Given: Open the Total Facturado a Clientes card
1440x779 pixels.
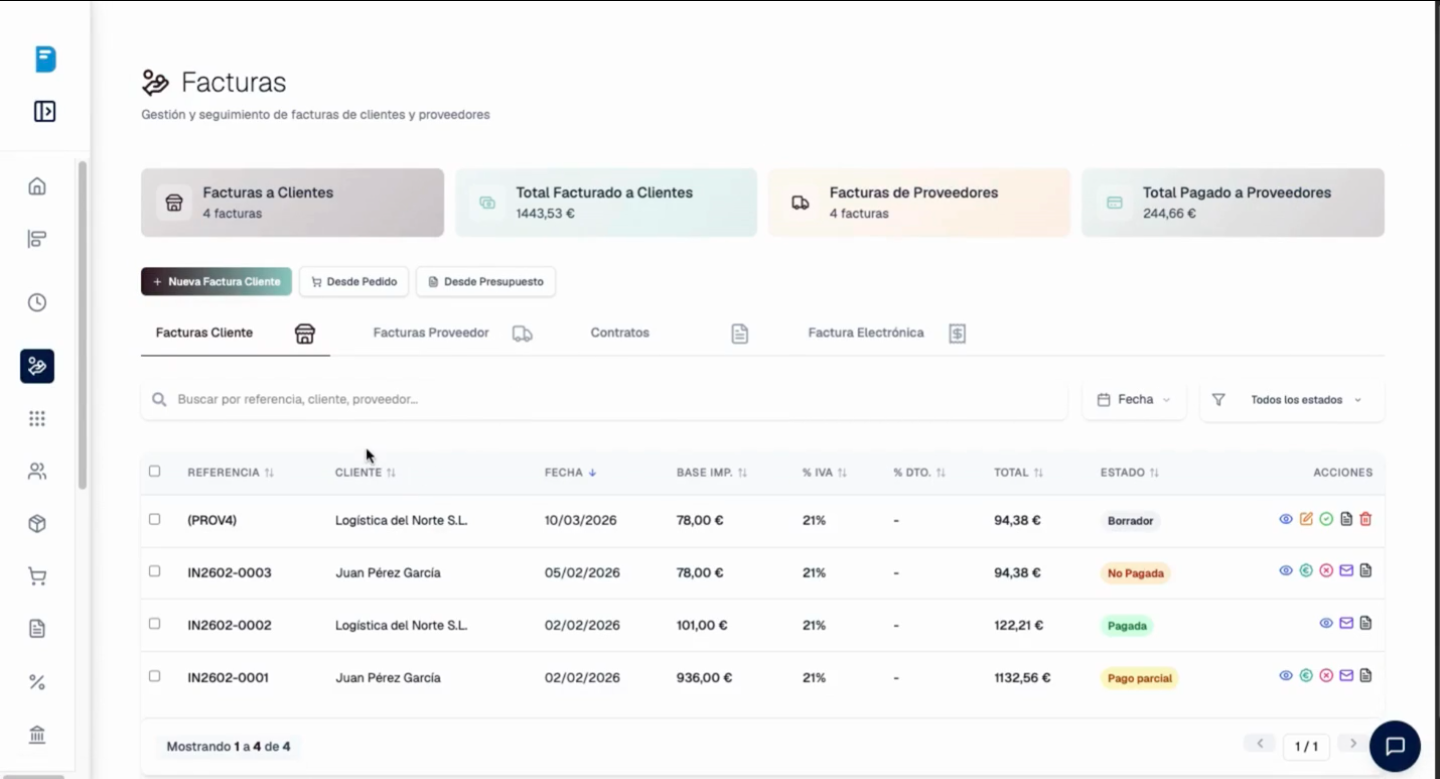Looking at the screenshot, I should click(606, 202).
